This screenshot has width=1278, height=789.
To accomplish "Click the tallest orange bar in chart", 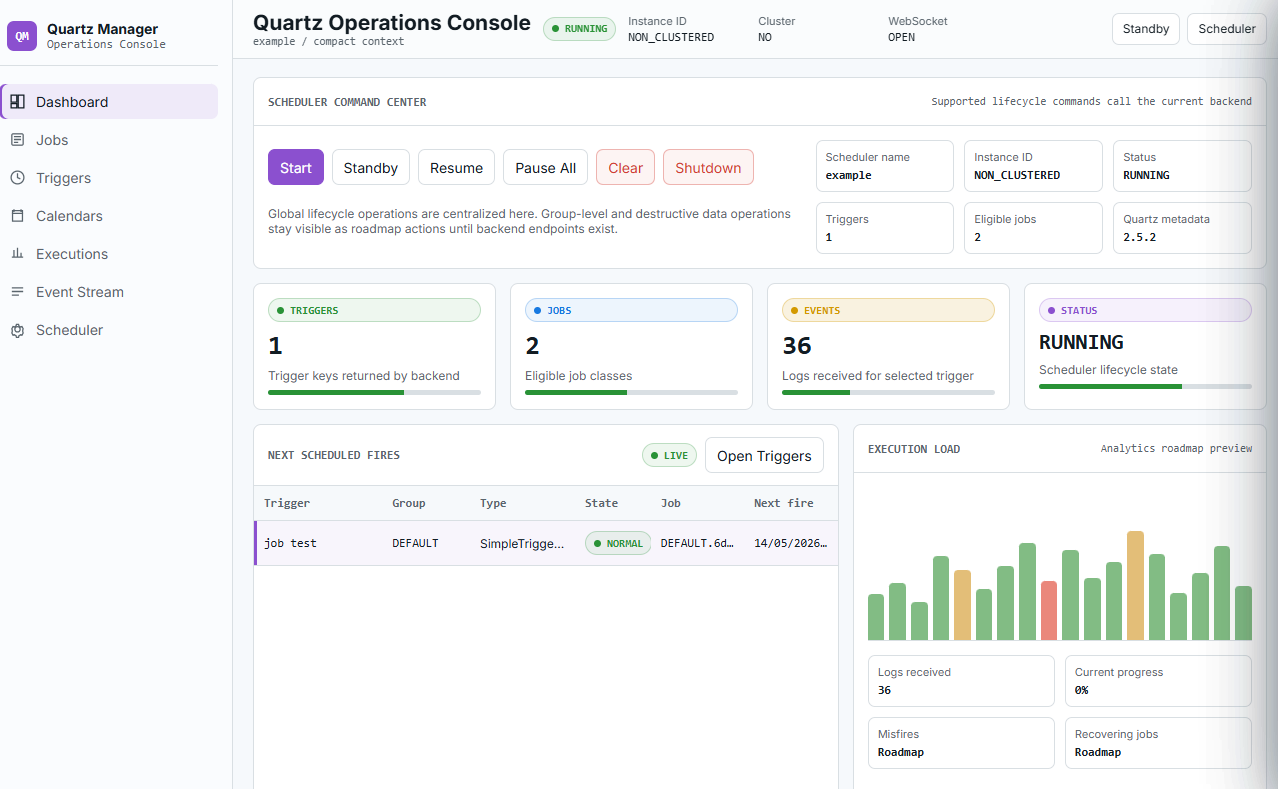I will [x=1135, y=585].
